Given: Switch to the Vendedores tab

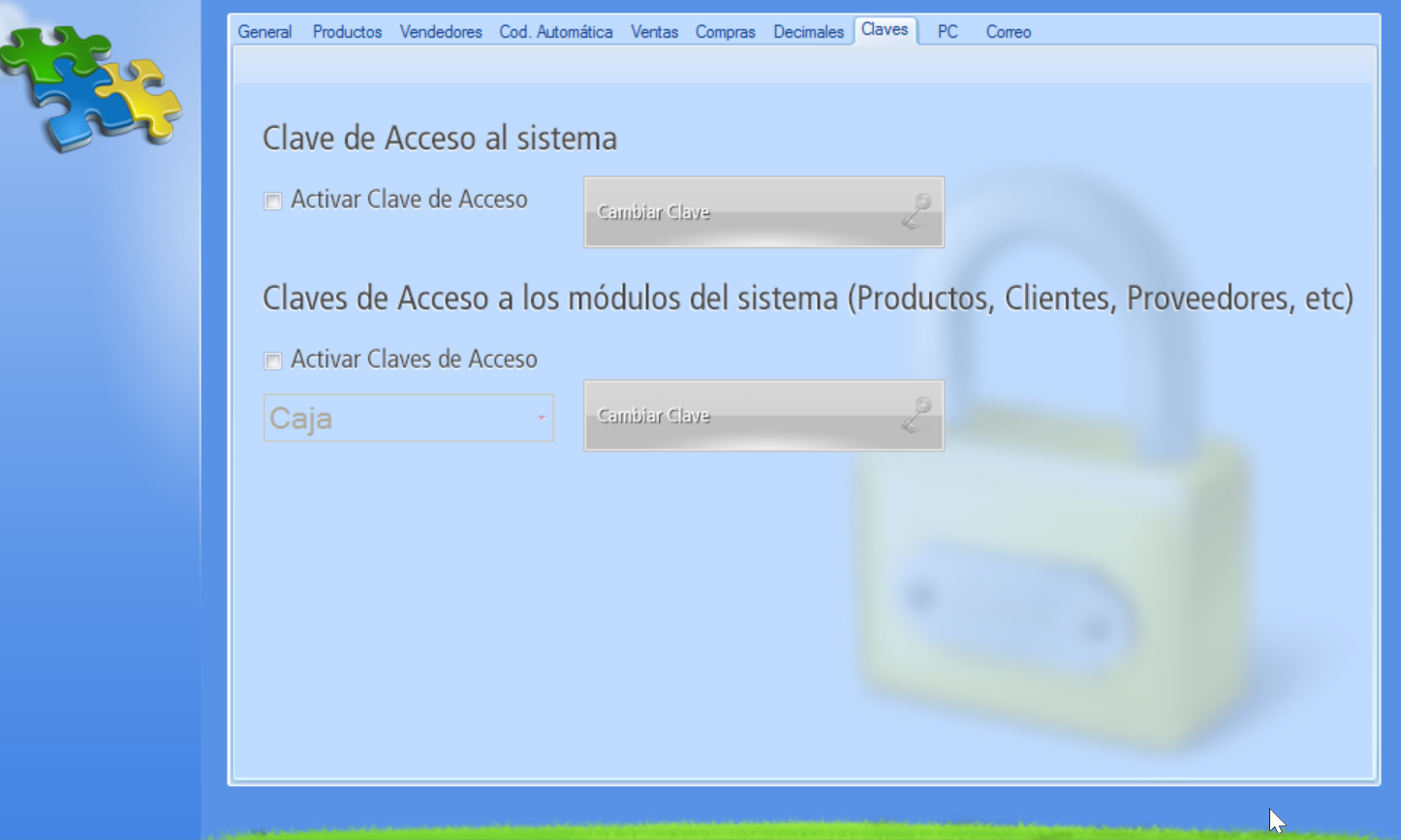Looking at the screenshot, I should click(x=440, y=32).
